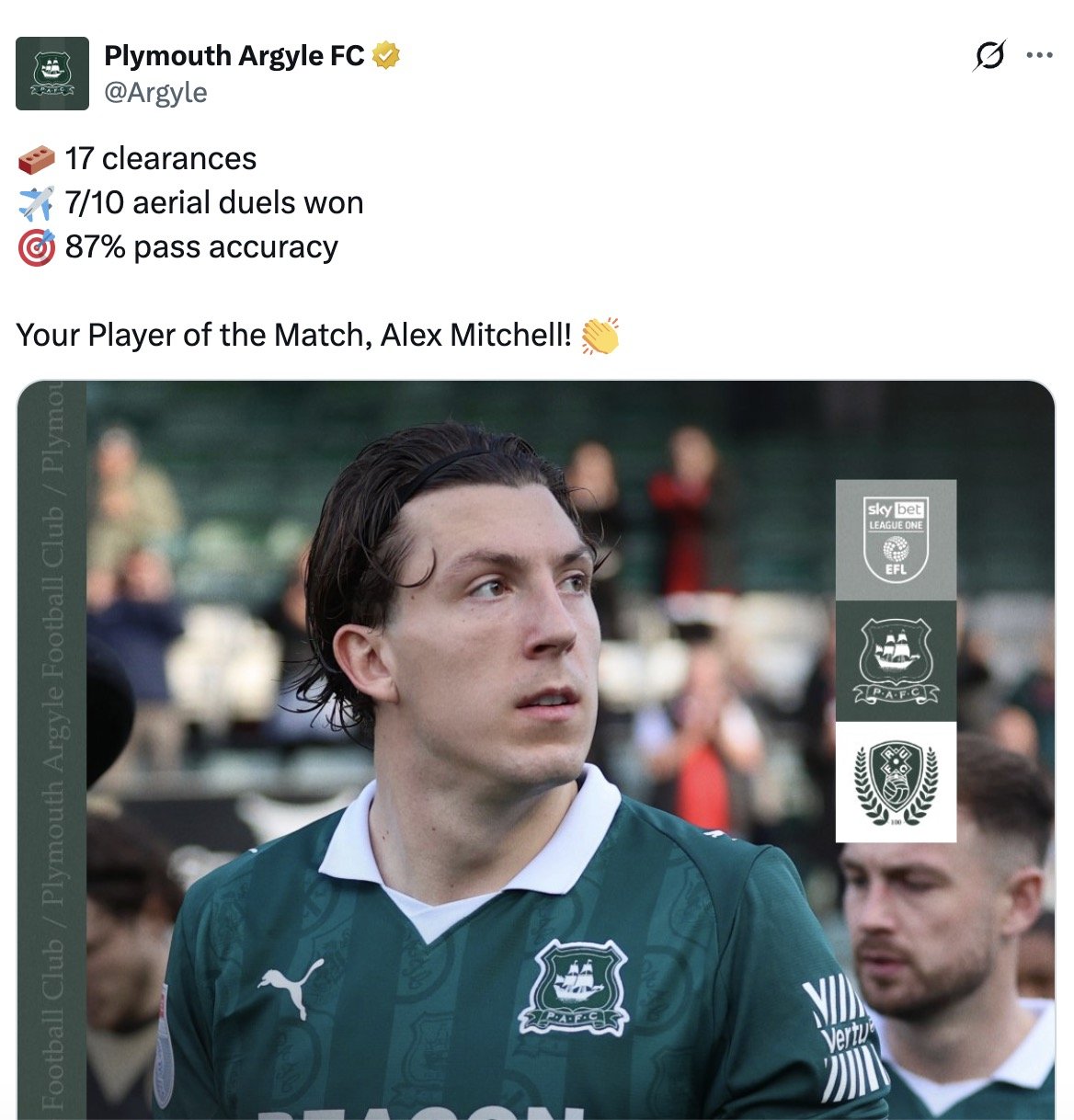Click the airplane emoji beside aerial duels
Image resolution: width=1074 pixels, height=1120 pixels.
pyautogui.click(x=37, y=203)
